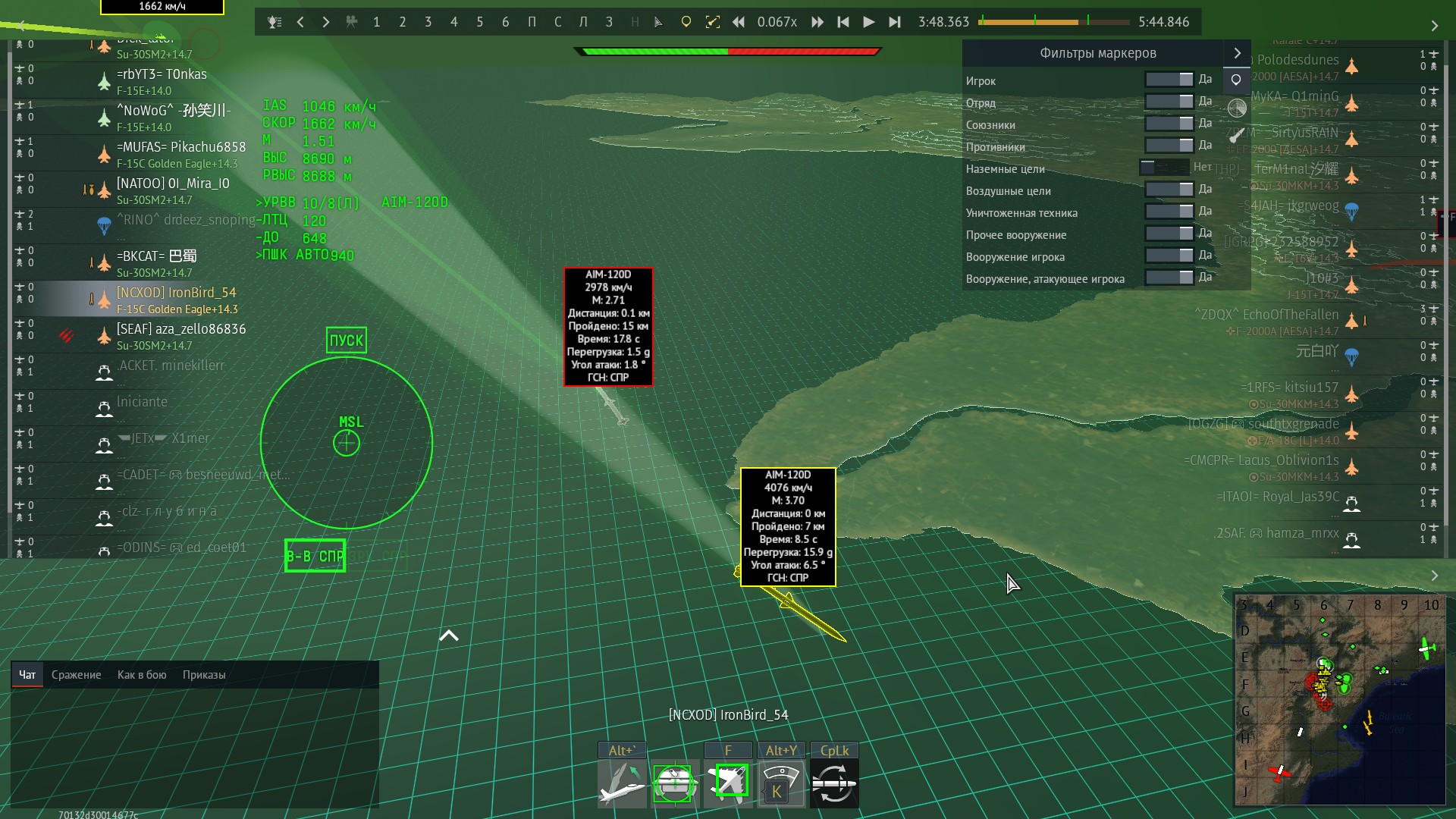
Task: Toggle the Союзники marker filter
Action: [x=1169, y=124]
